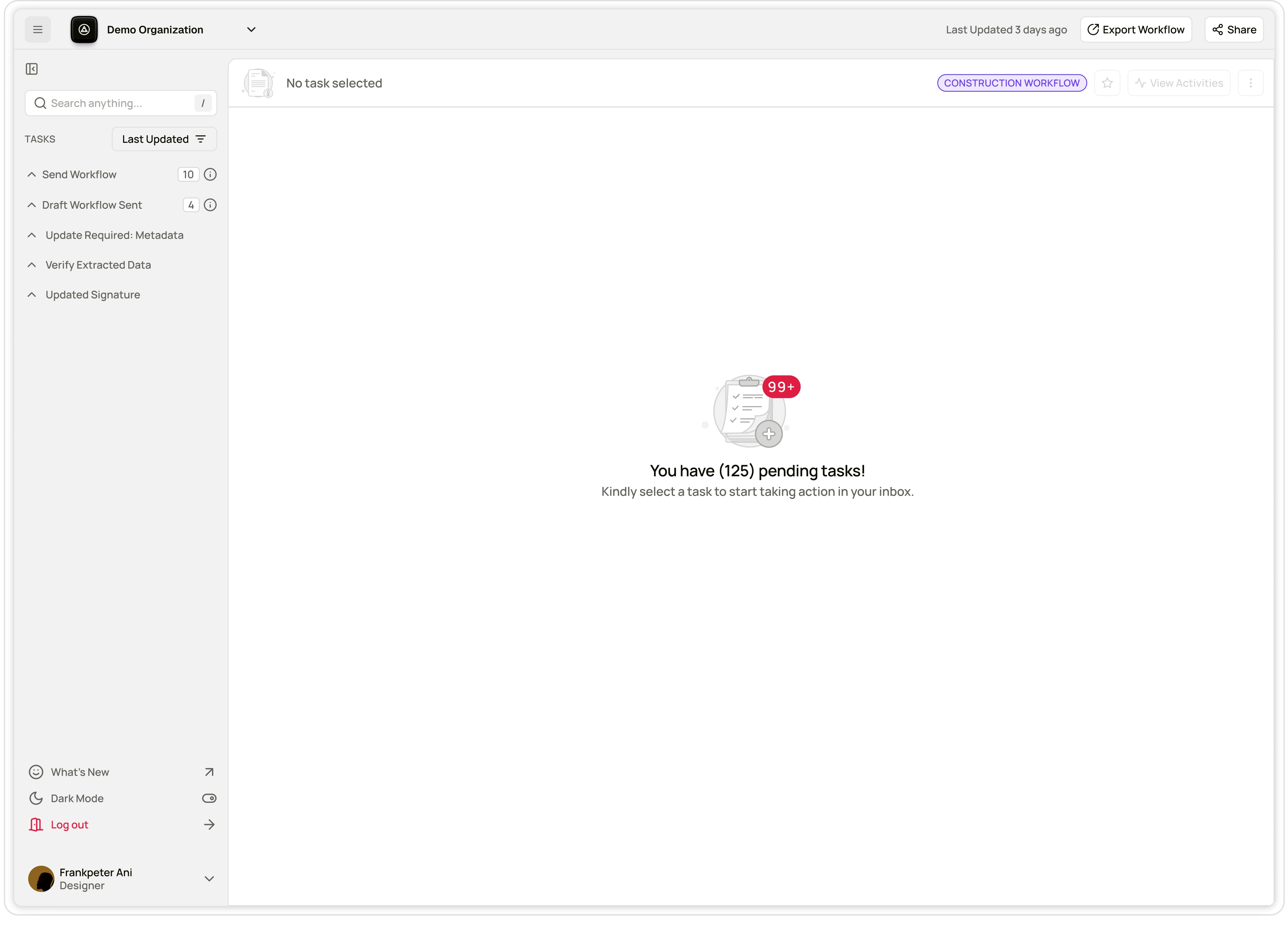This screenshot has width=1288, height=925.
Task: Click the CONSTRUCTION WORKFLOW tag
Action: (x=1012, y=83)
